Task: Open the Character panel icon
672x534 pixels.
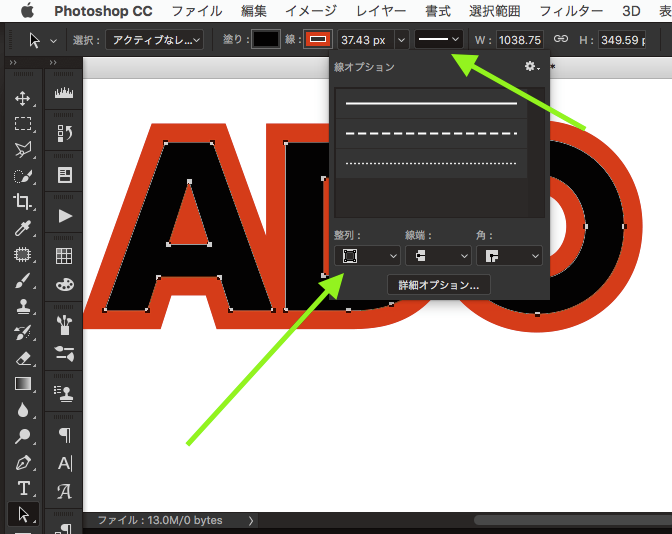Action: pyautogui.click(x=64, y=463)
